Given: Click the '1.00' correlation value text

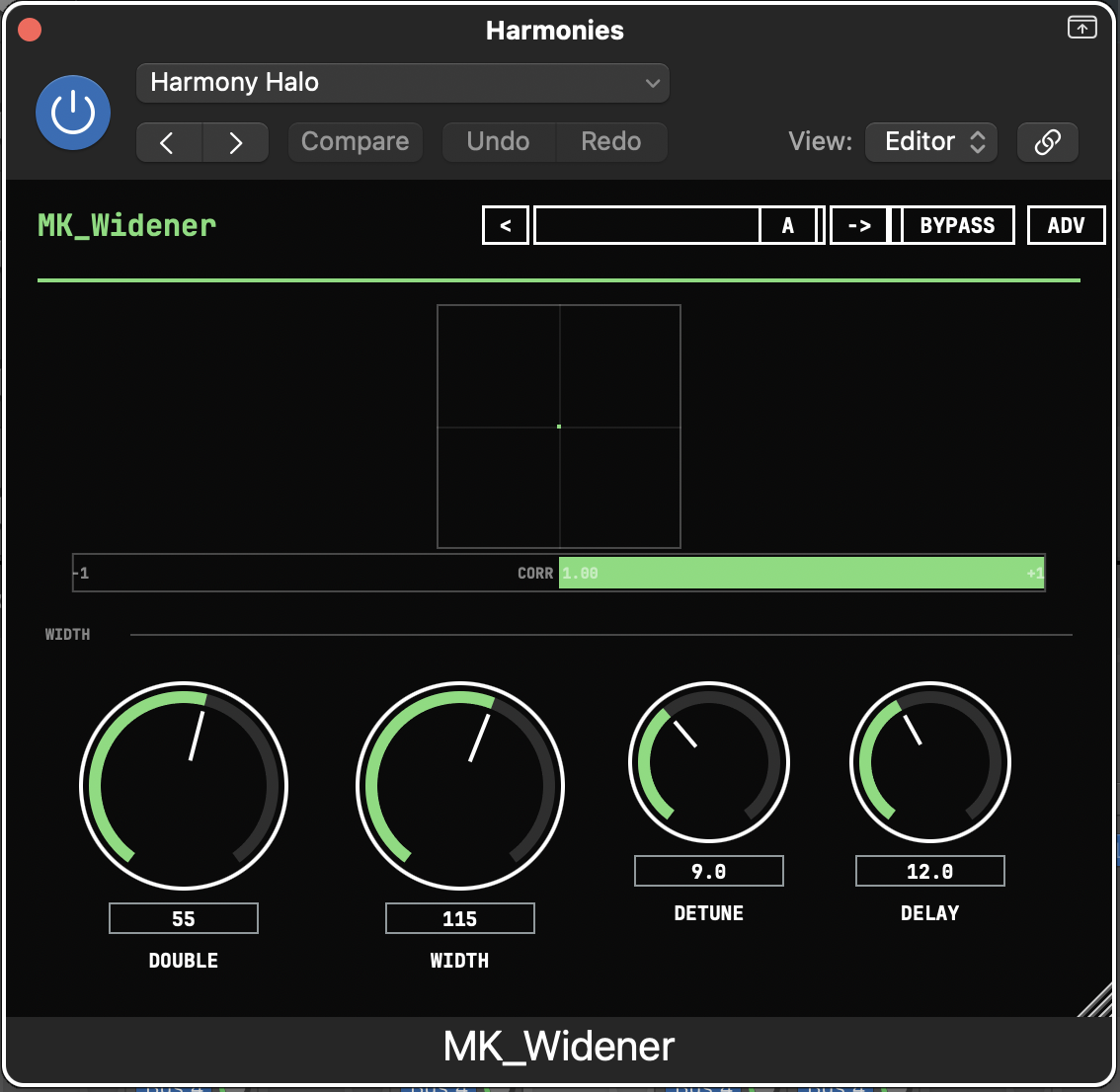Looking at the screenshot, I should [580, 573].
